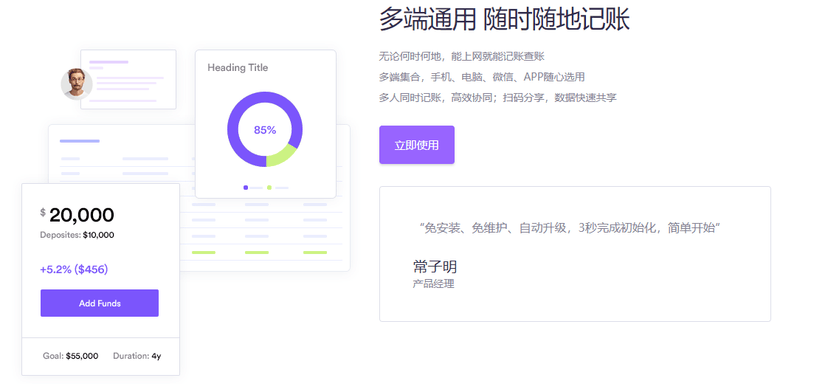Click the 产品经理 job title
This screenshot has height=384, width=828.
pyautogui.click(x=433, y=284)
